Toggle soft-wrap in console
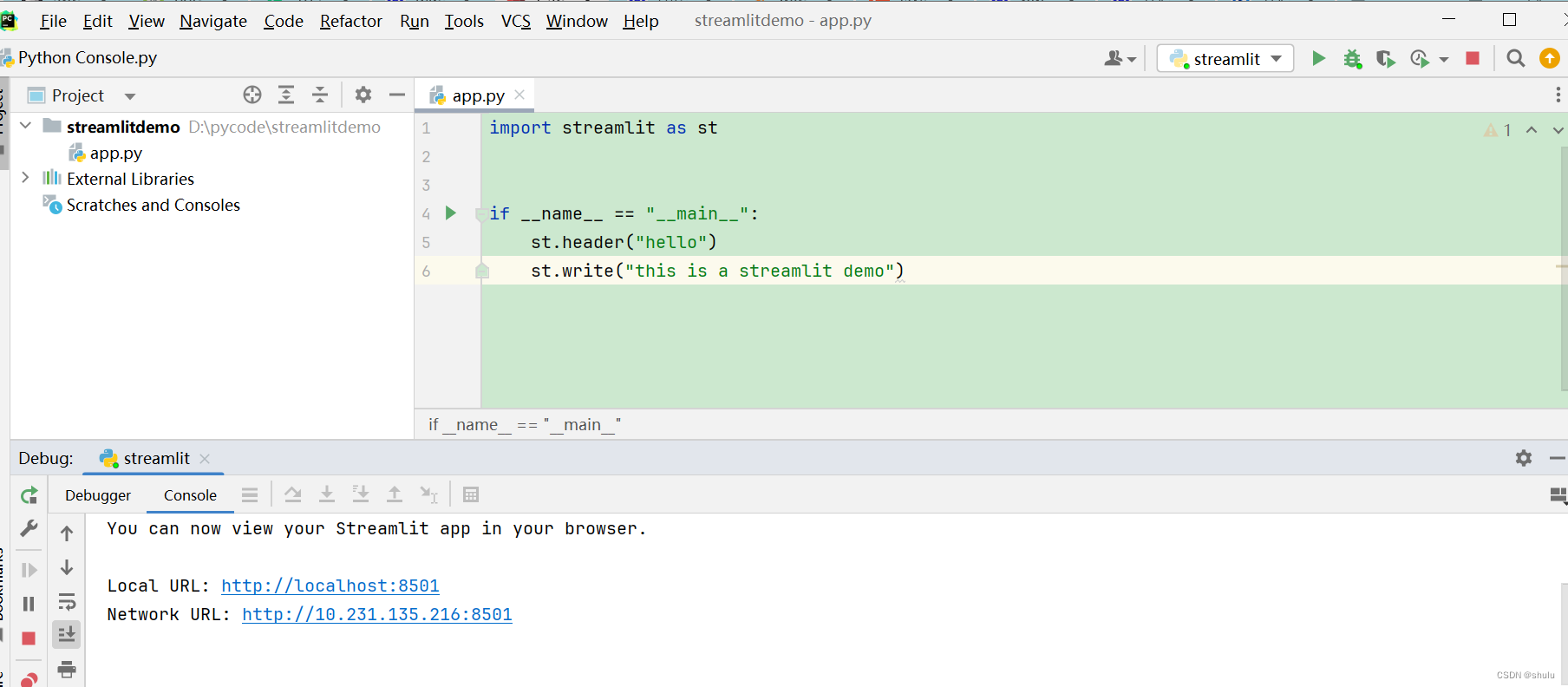This screenshot has width=1568, height=687. click(x=67, y=602)
